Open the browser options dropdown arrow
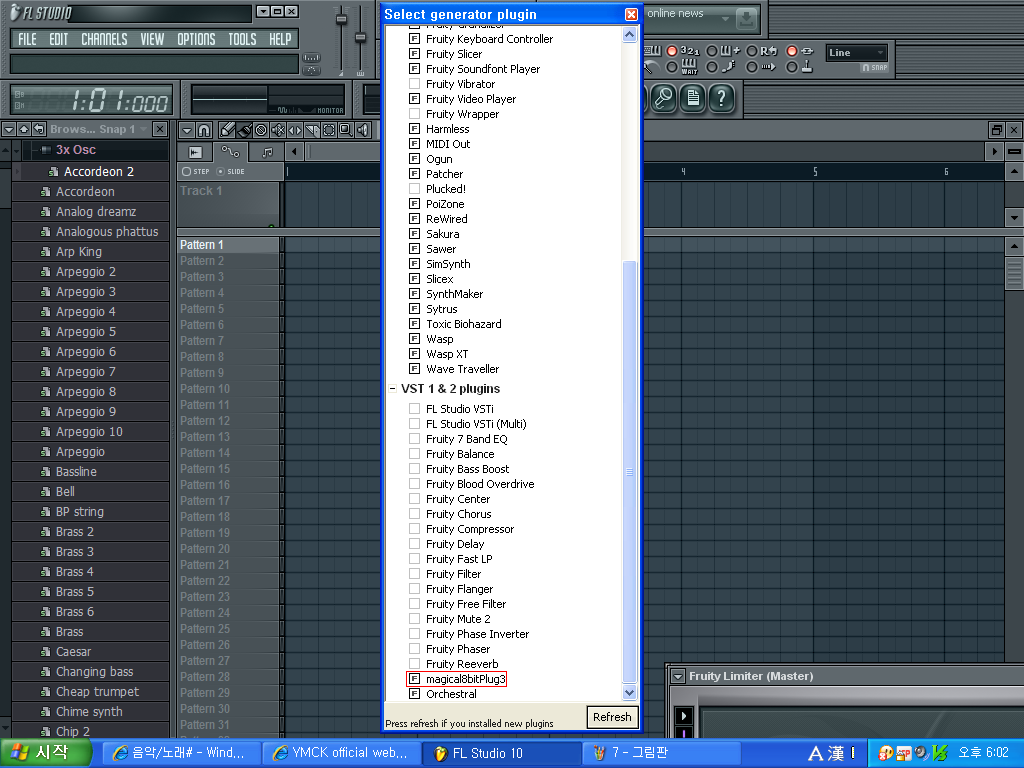 click(9, 129)
